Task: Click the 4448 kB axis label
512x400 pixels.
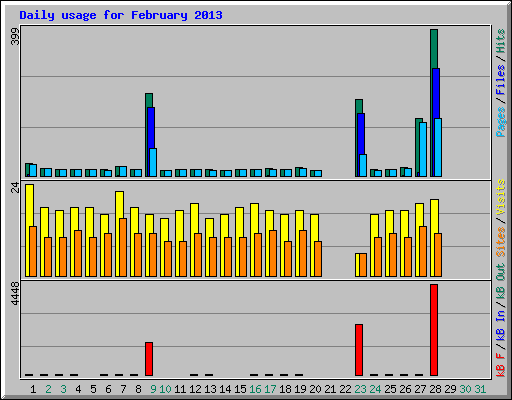Action: point(15,293)
